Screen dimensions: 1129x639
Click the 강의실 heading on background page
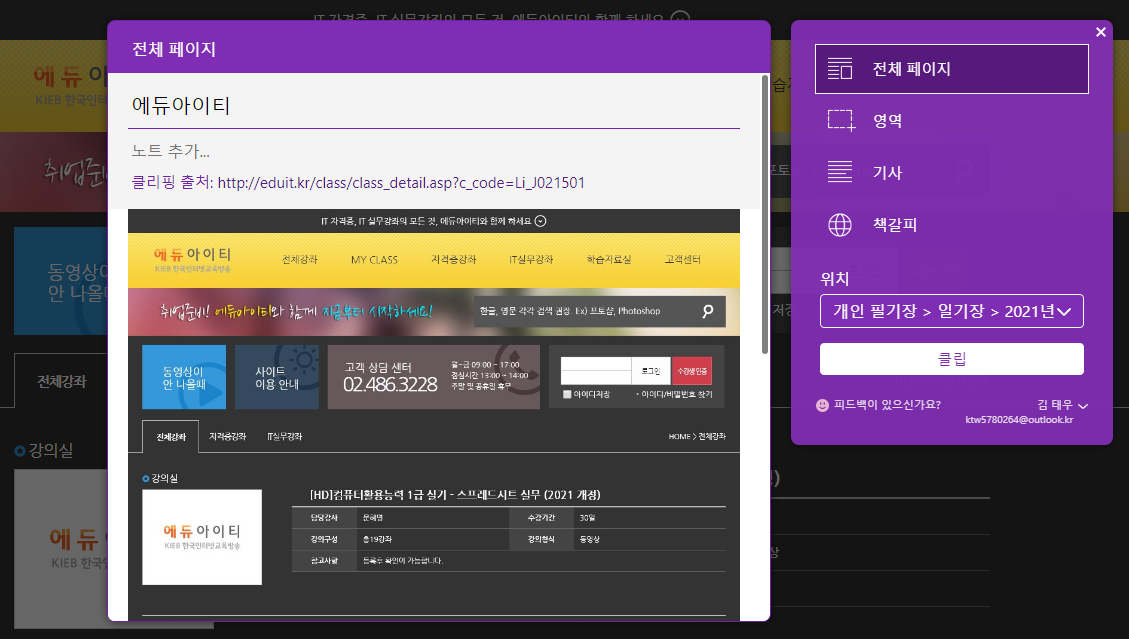(x=50, y=451)
